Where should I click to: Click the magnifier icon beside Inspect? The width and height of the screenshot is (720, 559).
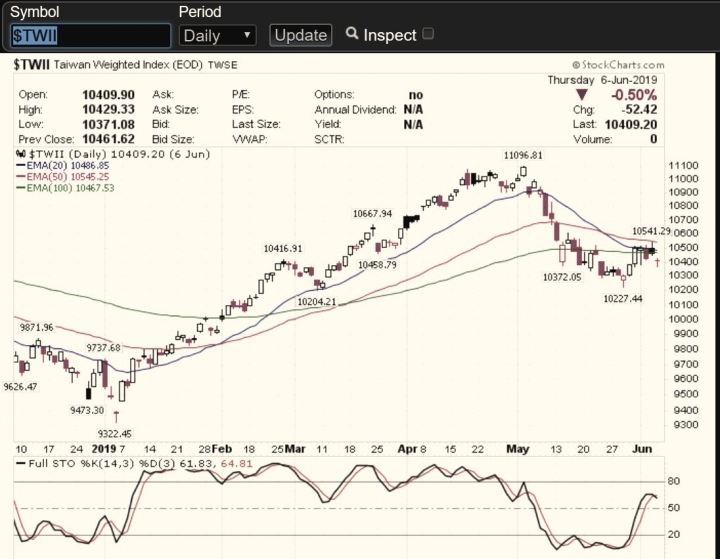coord(352,33)
